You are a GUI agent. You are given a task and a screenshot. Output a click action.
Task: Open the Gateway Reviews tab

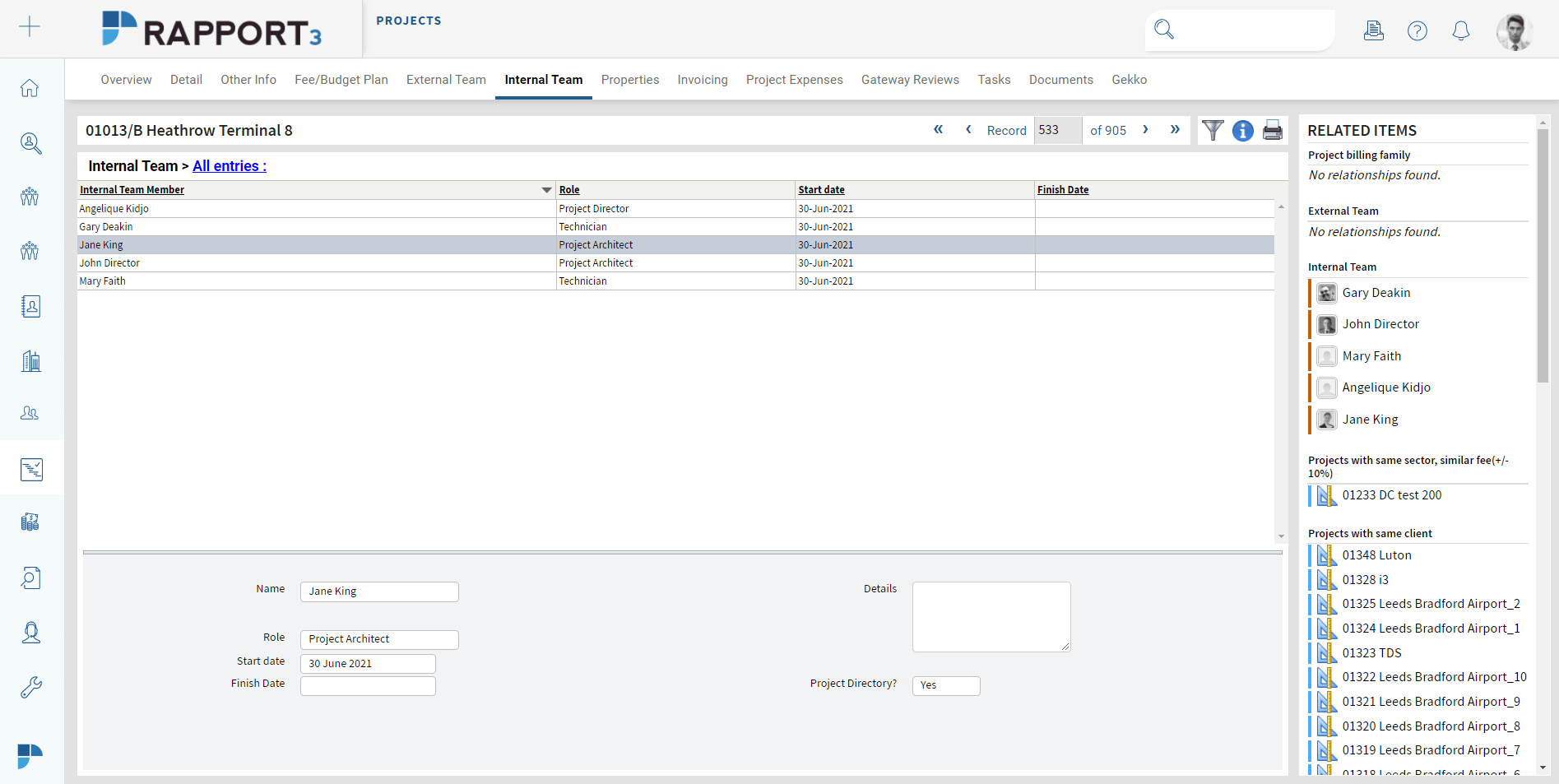click(910, 79)
